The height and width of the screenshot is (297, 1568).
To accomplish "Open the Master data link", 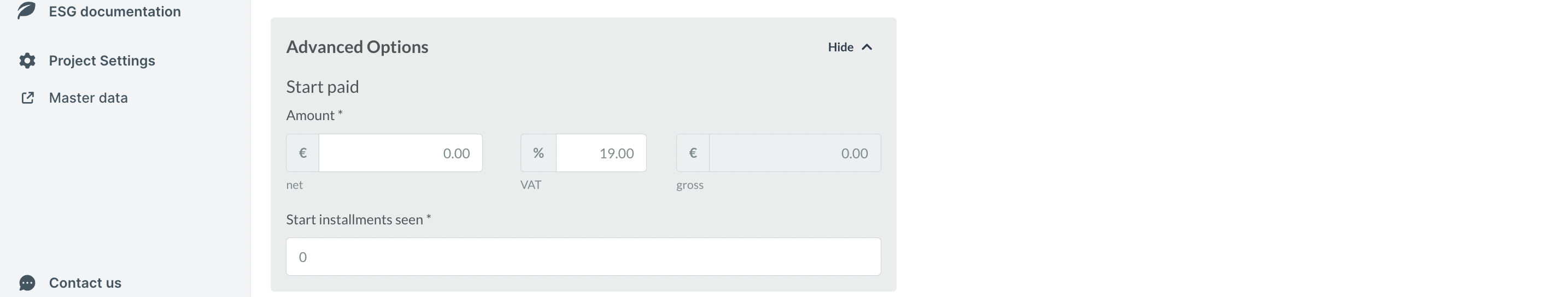I will pos(88,98).
